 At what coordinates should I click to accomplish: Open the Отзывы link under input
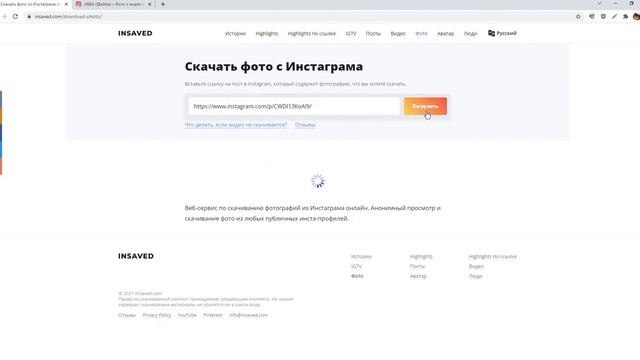305,124
